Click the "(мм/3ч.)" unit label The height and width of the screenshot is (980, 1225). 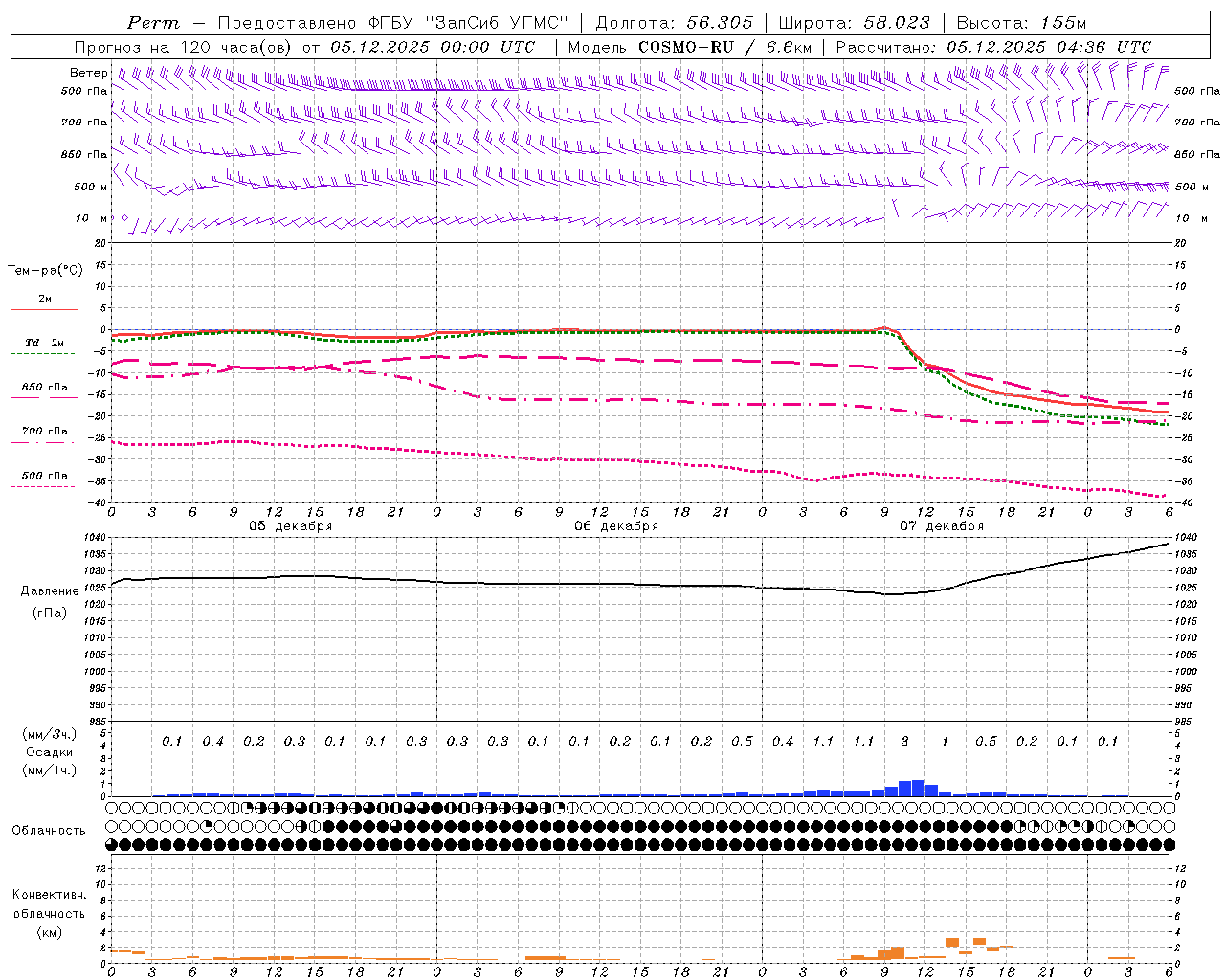[x=49, y=734]
